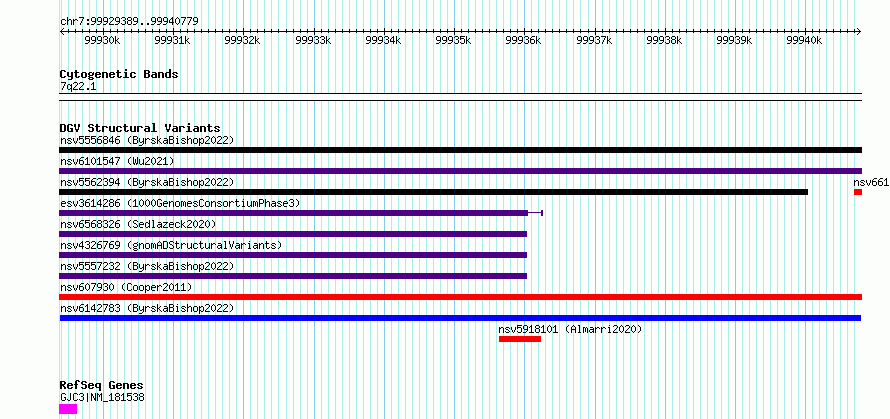890x419 pixels.
Task: Select the nsv4326769 gnomAD variant bar
Action: tap(293, 255)
